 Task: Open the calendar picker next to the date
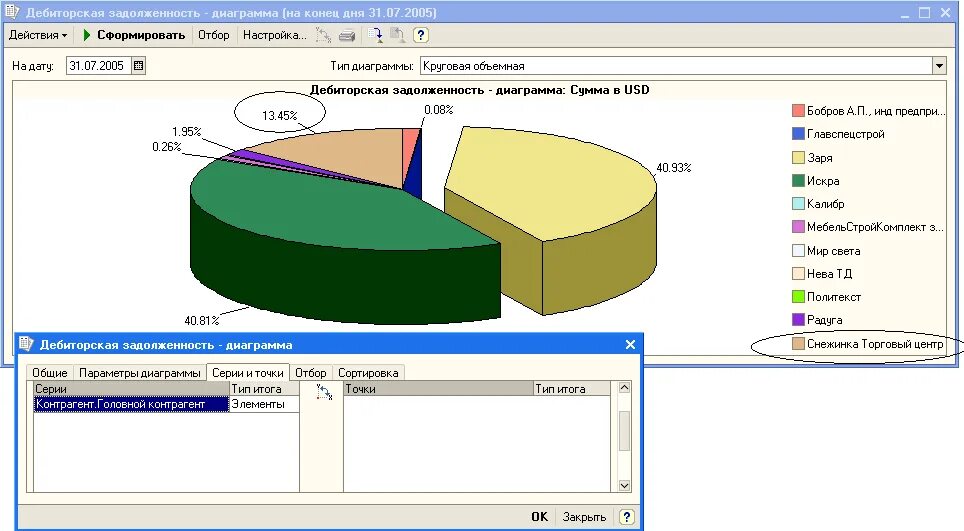tap(139, 66)
